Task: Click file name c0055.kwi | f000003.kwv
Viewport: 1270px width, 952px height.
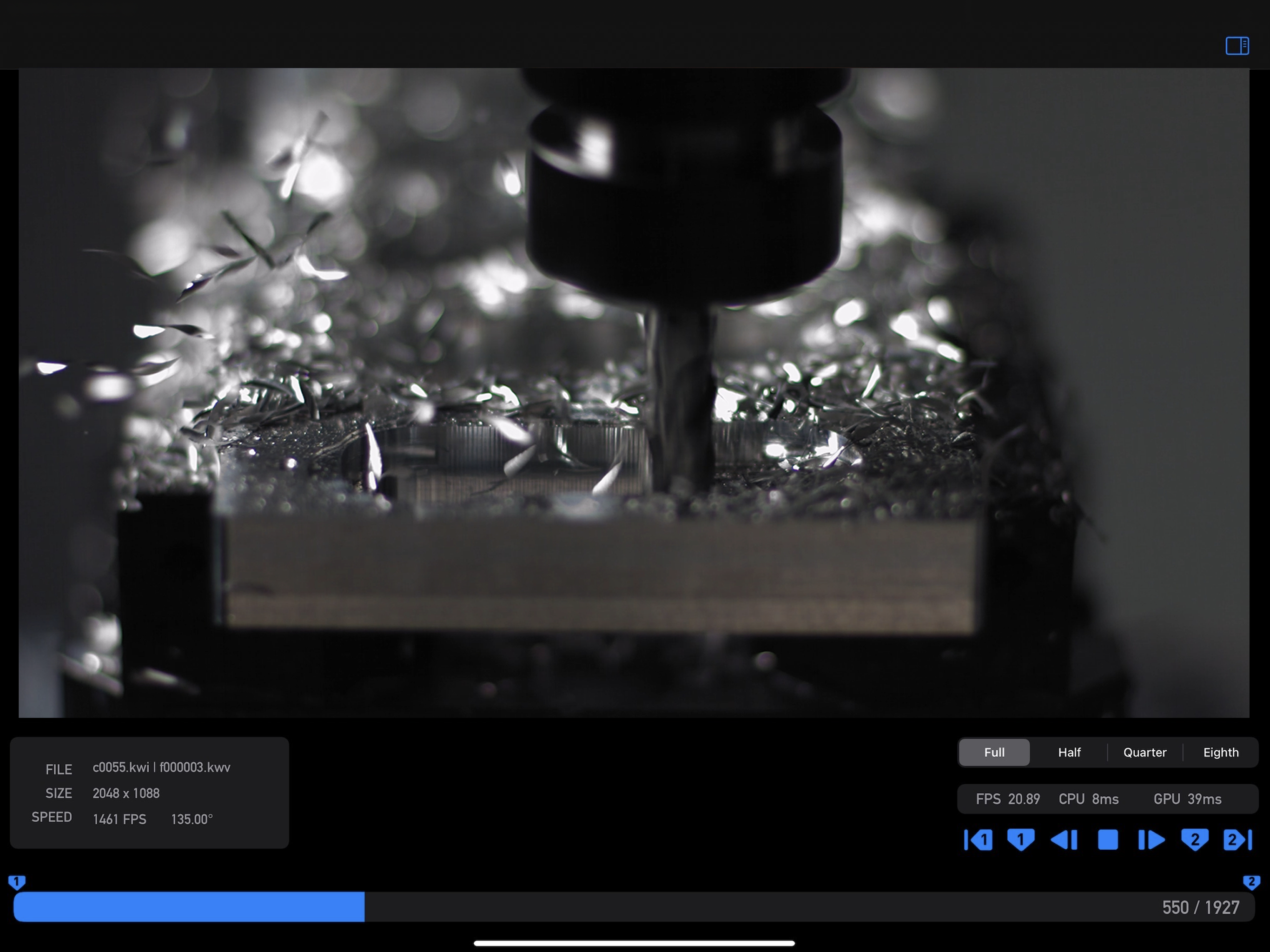Action: click(161, 767)
